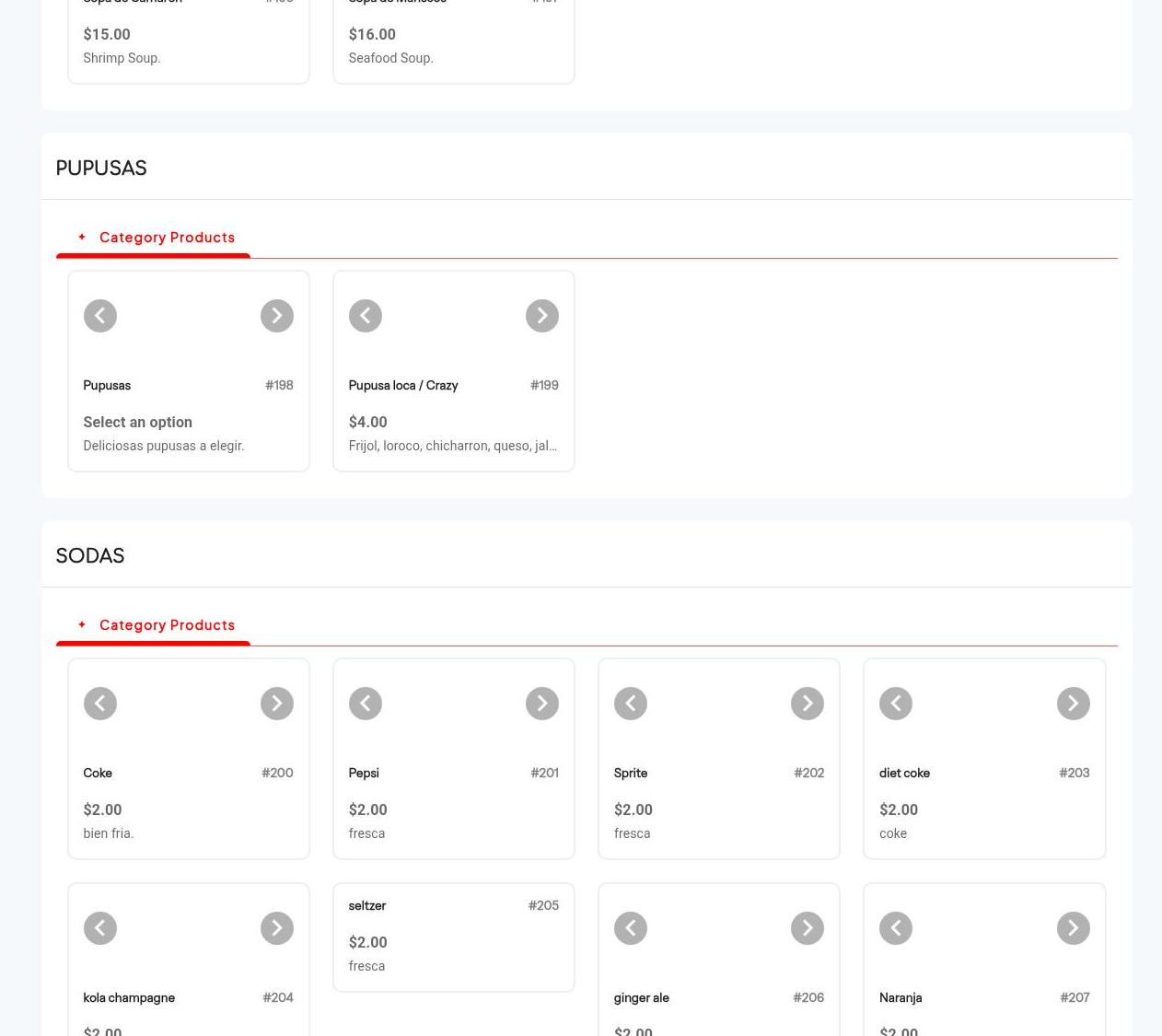Click the Coke product name

(98, 773)
